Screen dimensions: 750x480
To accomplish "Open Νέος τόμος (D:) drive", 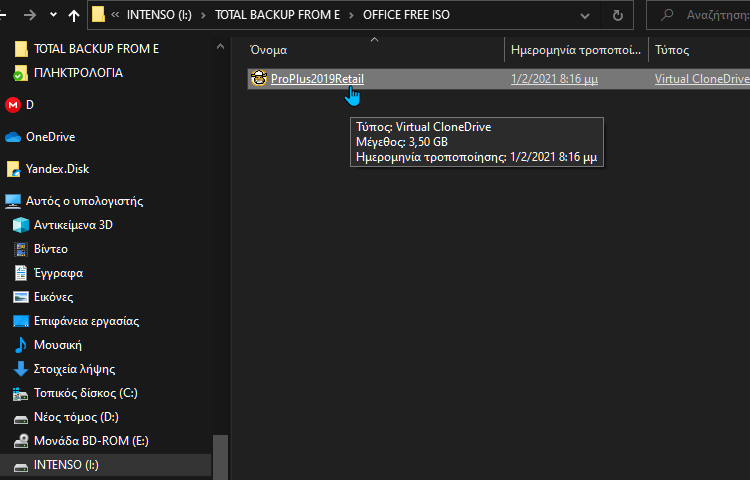I will 76,417.
